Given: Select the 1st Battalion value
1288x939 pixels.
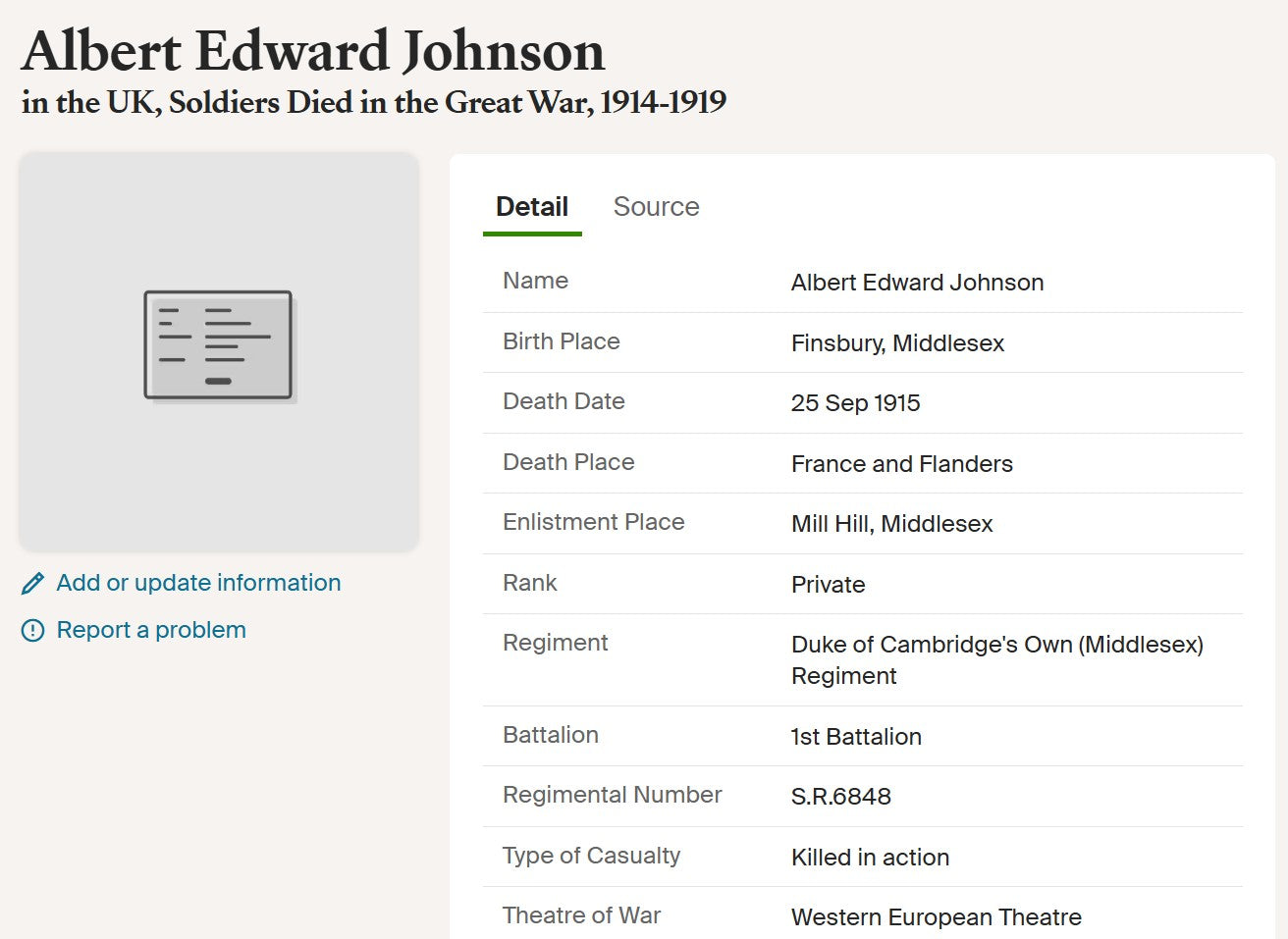Looking at the screenshot, I should [856, 737].
